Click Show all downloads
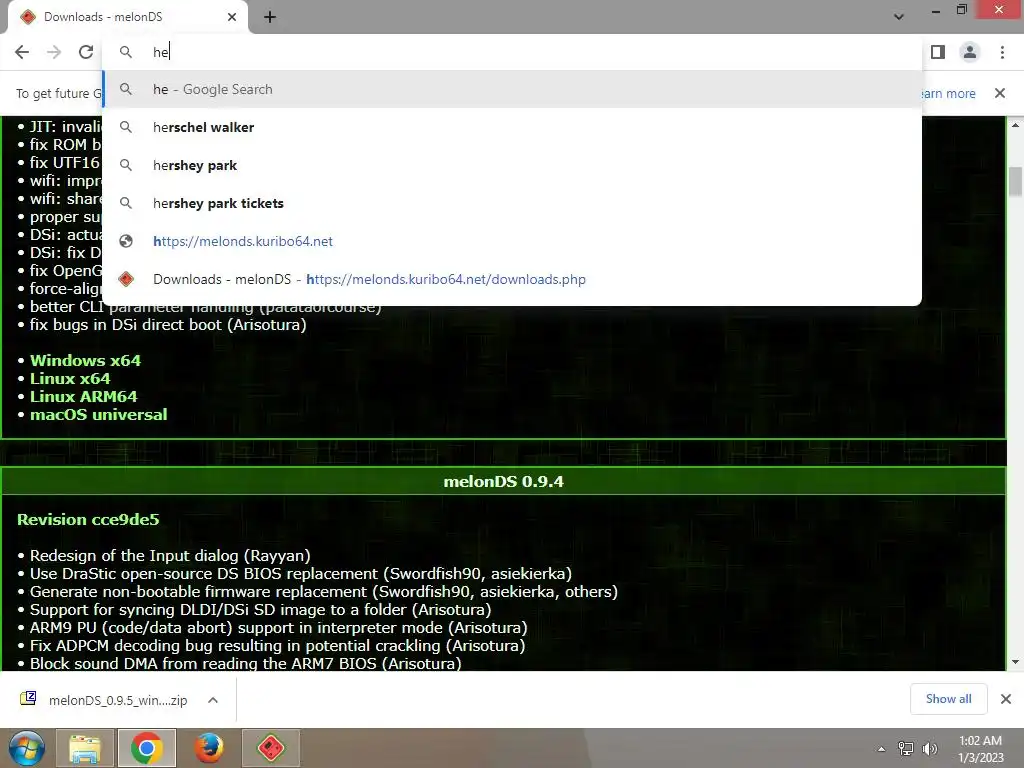 [948, 699]
